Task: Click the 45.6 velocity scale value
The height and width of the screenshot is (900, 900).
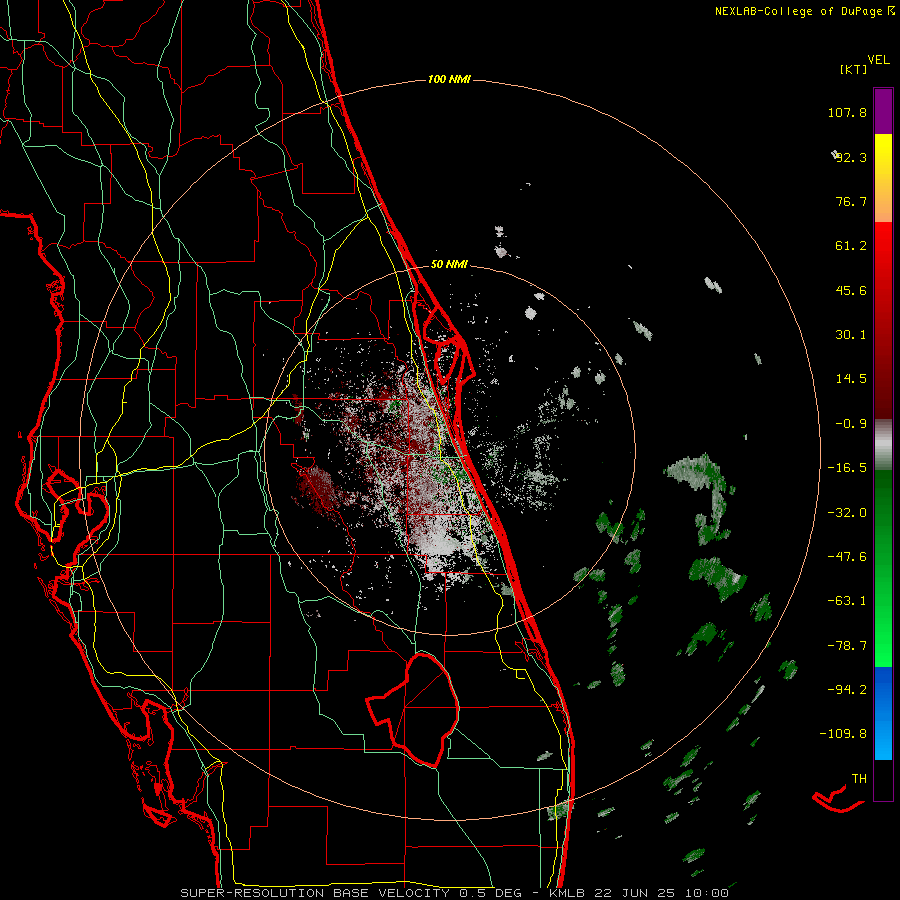Action: pyautogui.click(x=851, y=290)
